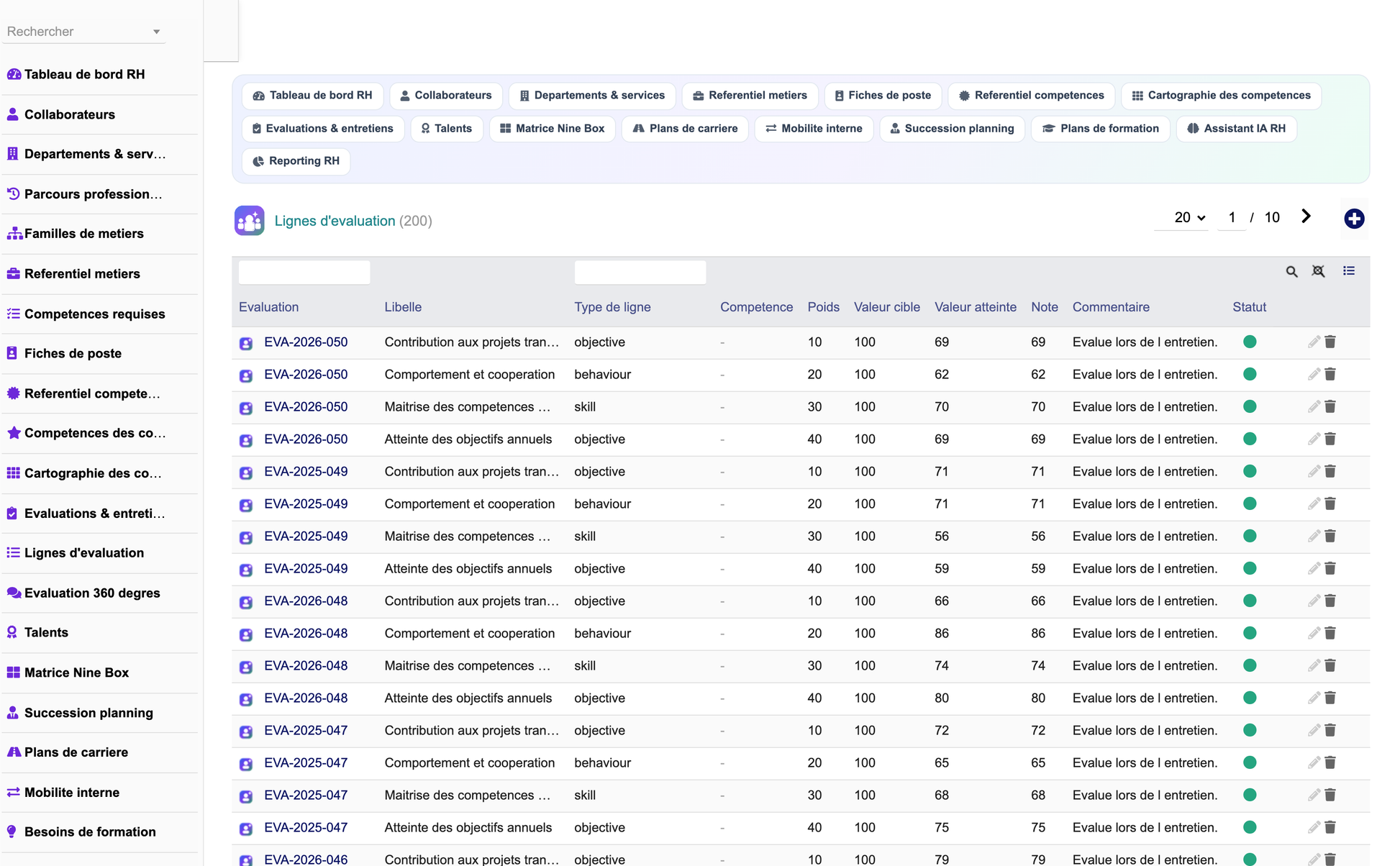The image size is (1400, 866).
Task: Add a new evaluation line with plus icon
Action: tap(1354, 219)
